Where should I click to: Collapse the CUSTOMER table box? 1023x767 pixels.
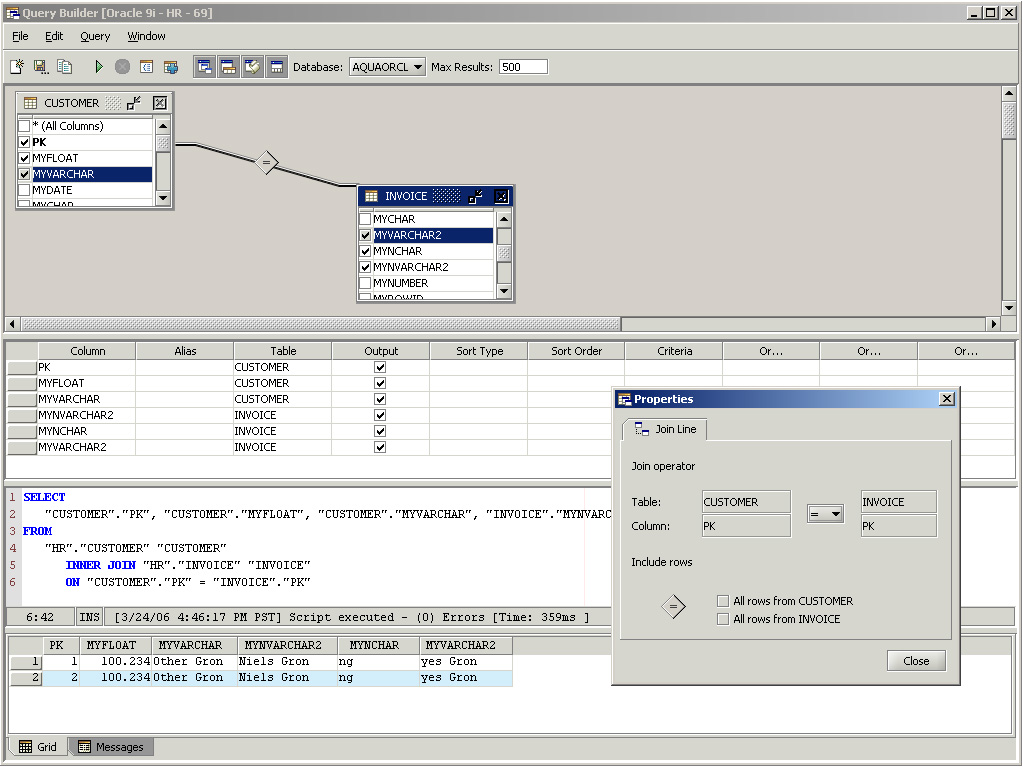point(134,103)
